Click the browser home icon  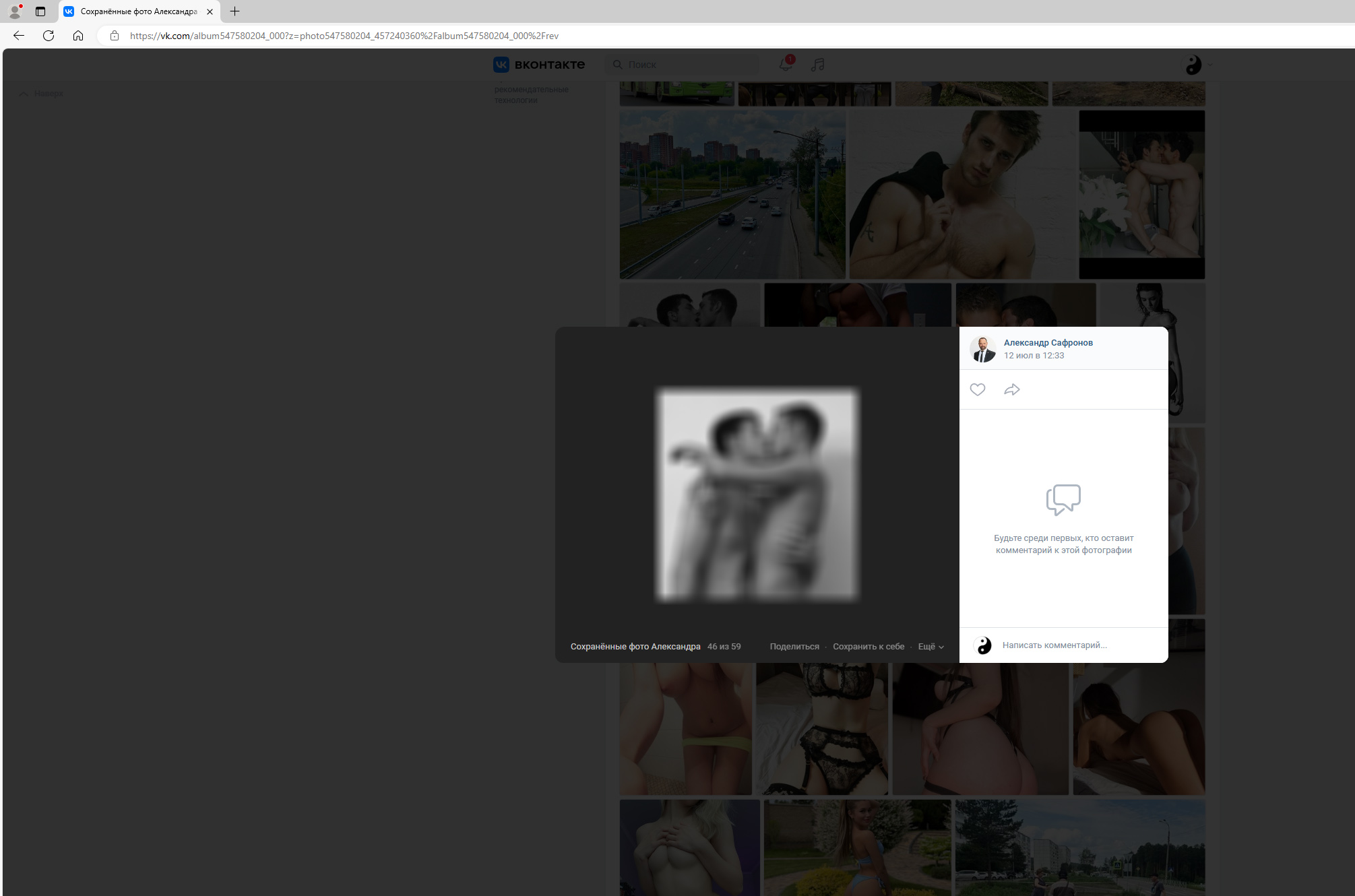coord(78,36)
